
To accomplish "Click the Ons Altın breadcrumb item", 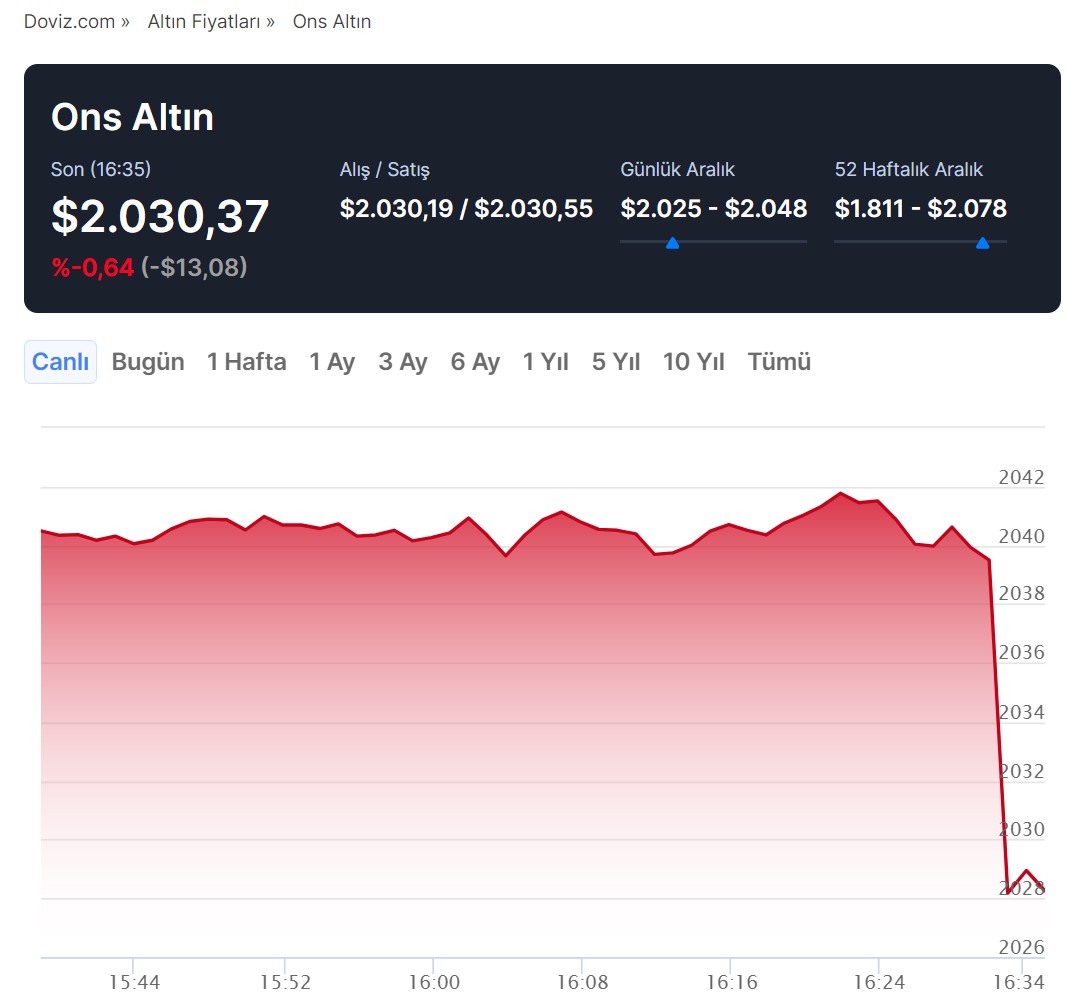I will 331,21.
